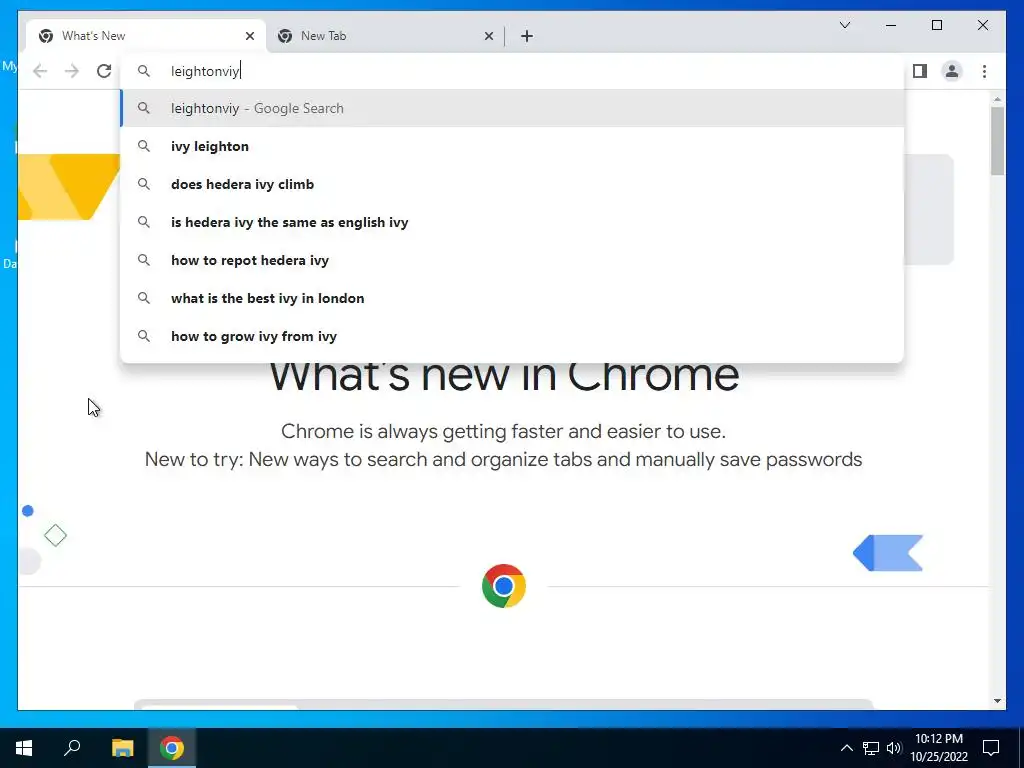
Task: Click search icon beside ivy leighton suggestion
Action: (x=144, y=146)
